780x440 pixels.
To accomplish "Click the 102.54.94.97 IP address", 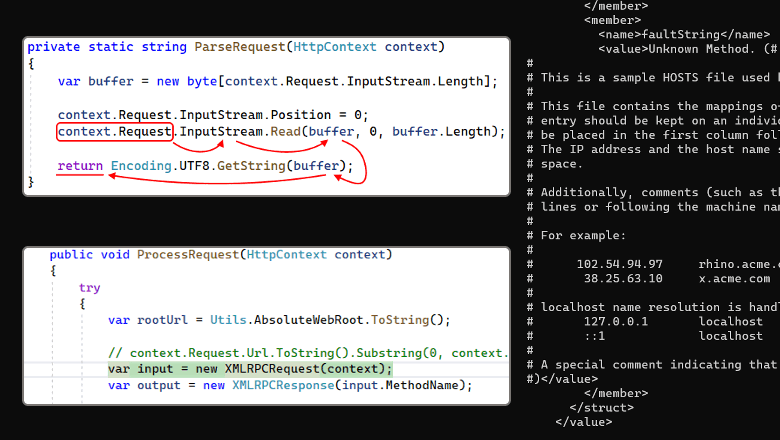I will pyautogui.click(x=620, y=264).
